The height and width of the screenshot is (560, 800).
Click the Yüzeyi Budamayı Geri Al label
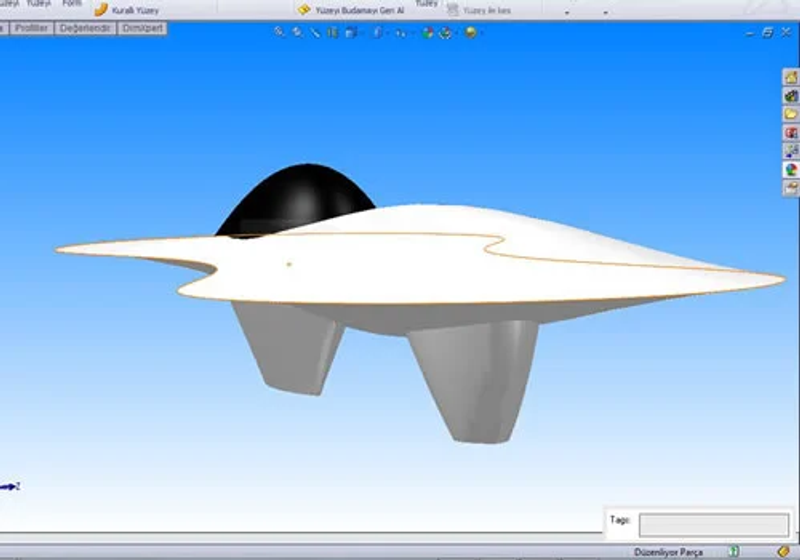360,10
